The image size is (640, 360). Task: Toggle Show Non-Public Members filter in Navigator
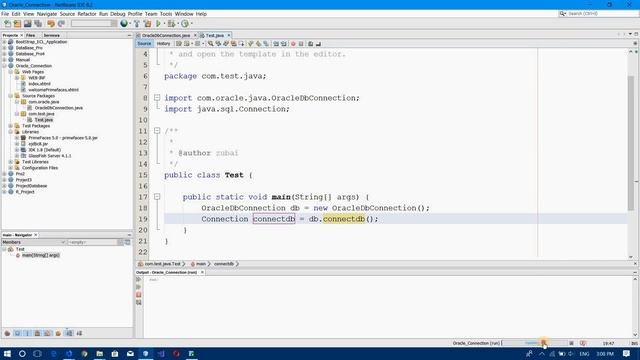(x=38, y=333)
